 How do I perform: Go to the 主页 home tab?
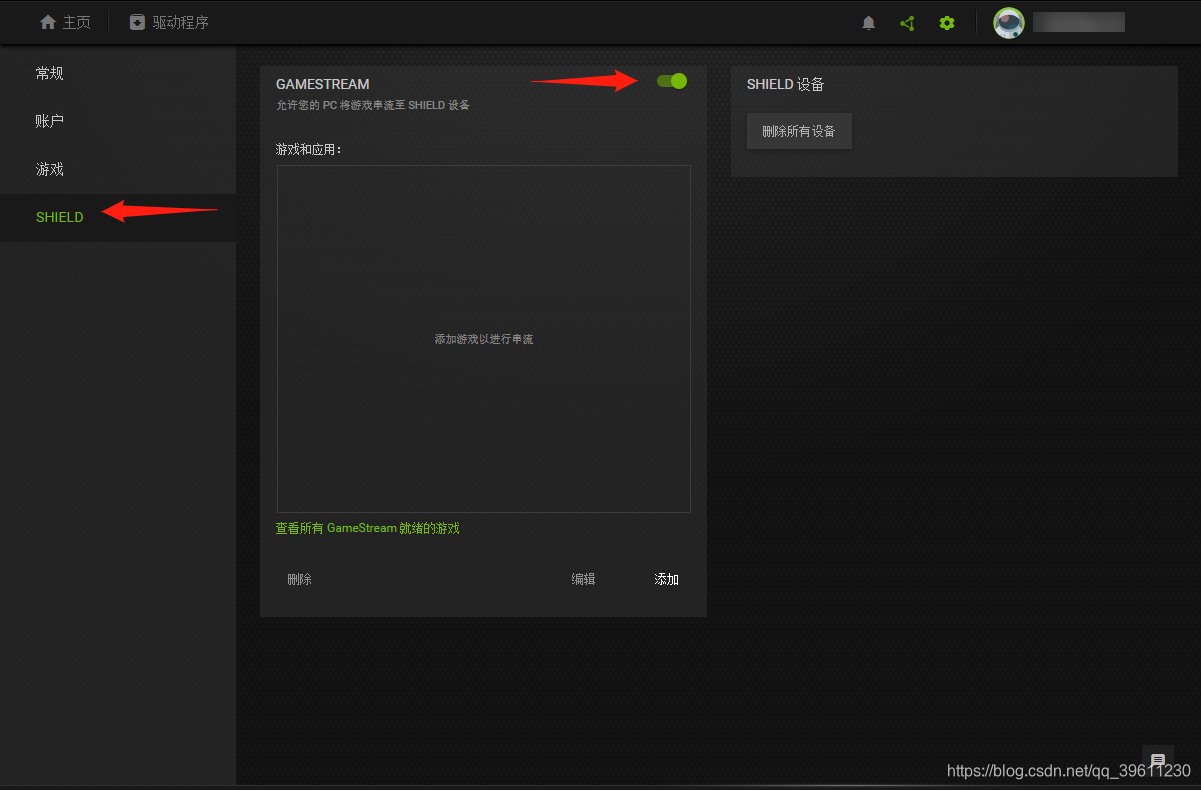tap(65, 22)
